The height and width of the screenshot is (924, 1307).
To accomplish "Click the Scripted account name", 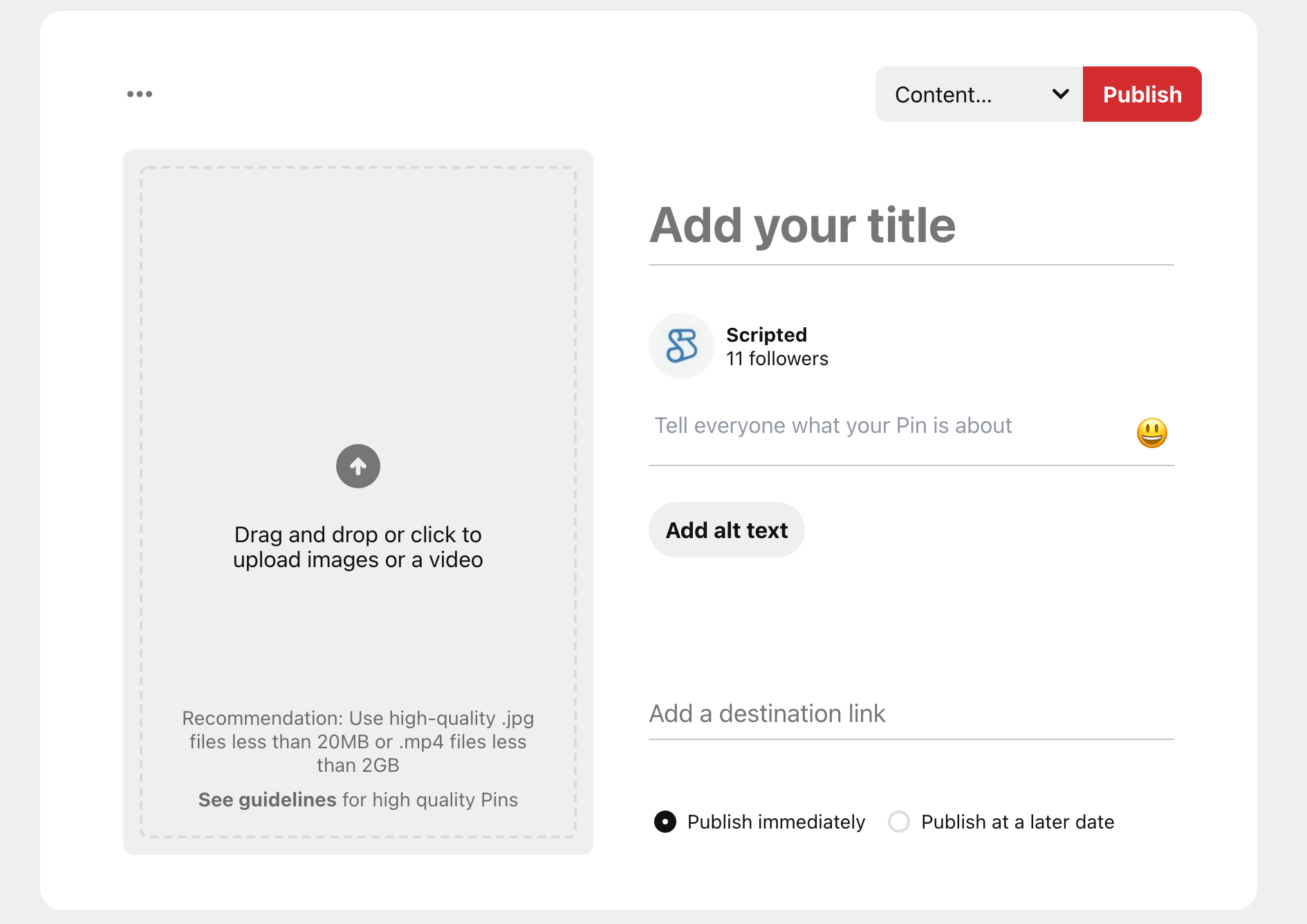I will [766, 335].
